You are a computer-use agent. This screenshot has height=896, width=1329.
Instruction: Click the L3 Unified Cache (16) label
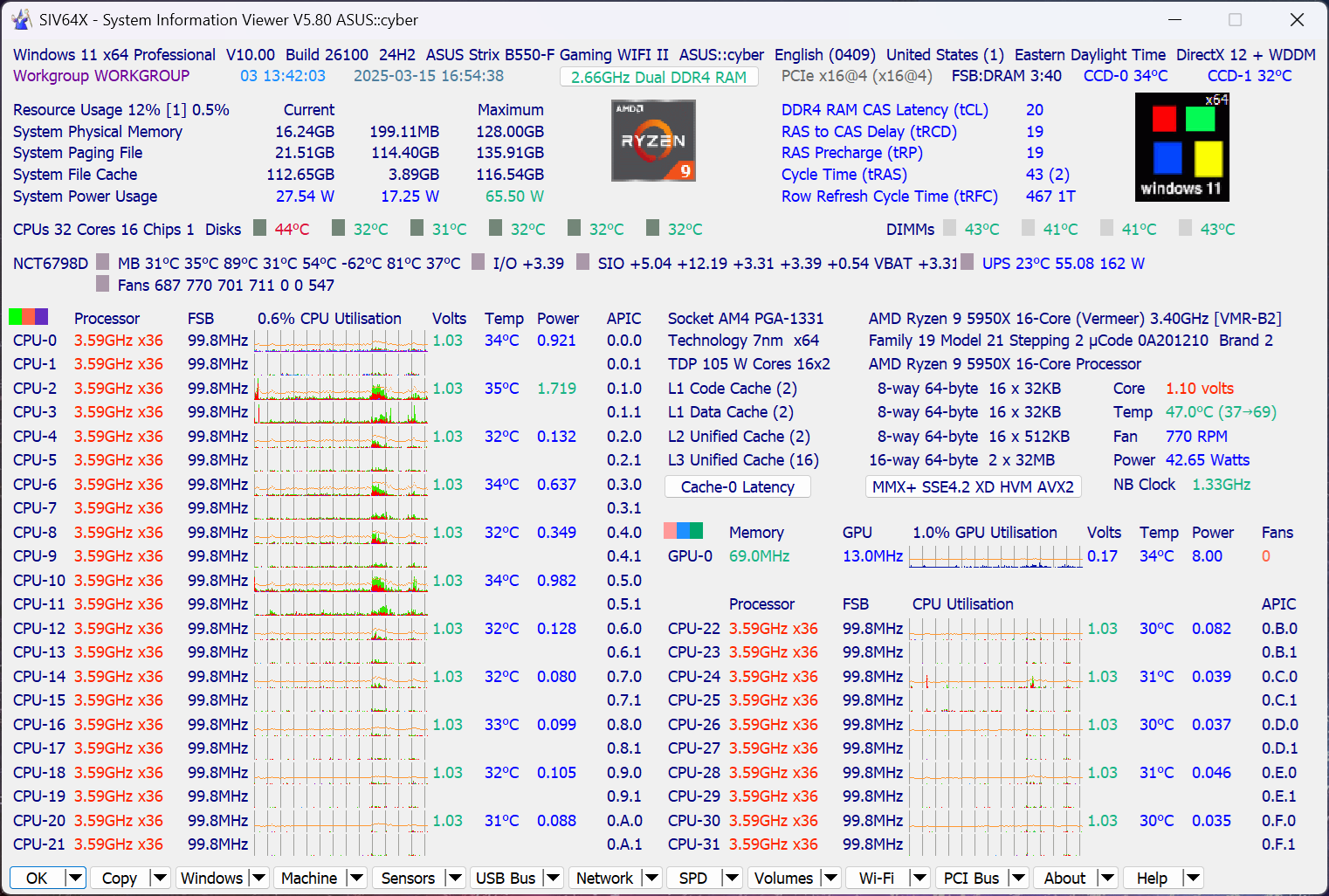[743, 459]
